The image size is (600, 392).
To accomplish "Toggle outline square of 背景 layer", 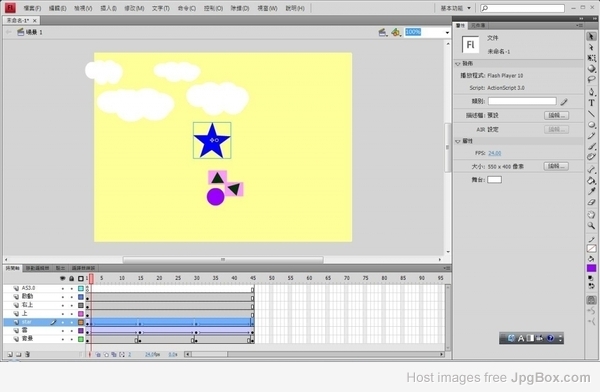I will point(81,339).
